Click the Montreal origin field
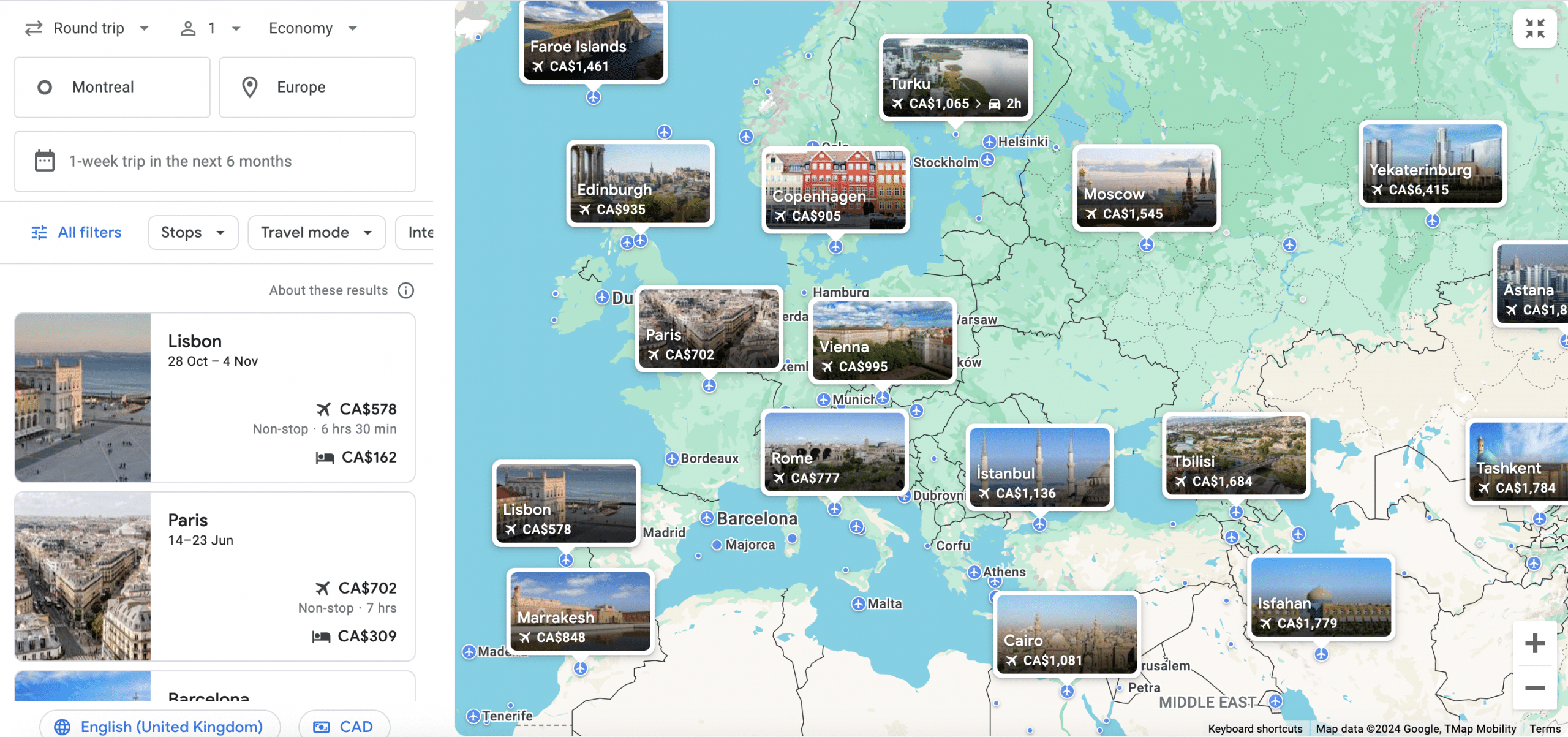Viewport: 1568px width, 737px height. pos(112,87)
